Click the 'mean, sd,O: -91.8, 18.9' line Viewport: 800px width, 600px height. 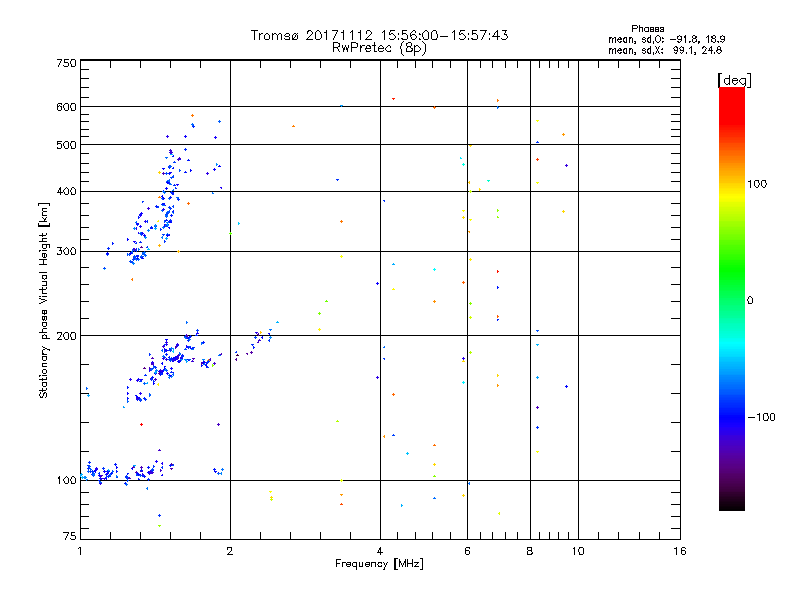[666, 39]
